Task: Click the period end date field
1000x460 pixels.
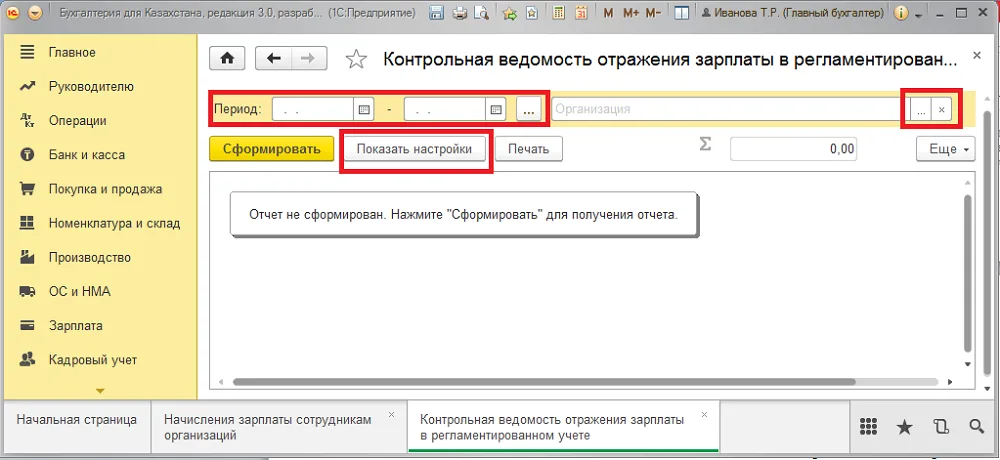Action: [x=445, y=109]
